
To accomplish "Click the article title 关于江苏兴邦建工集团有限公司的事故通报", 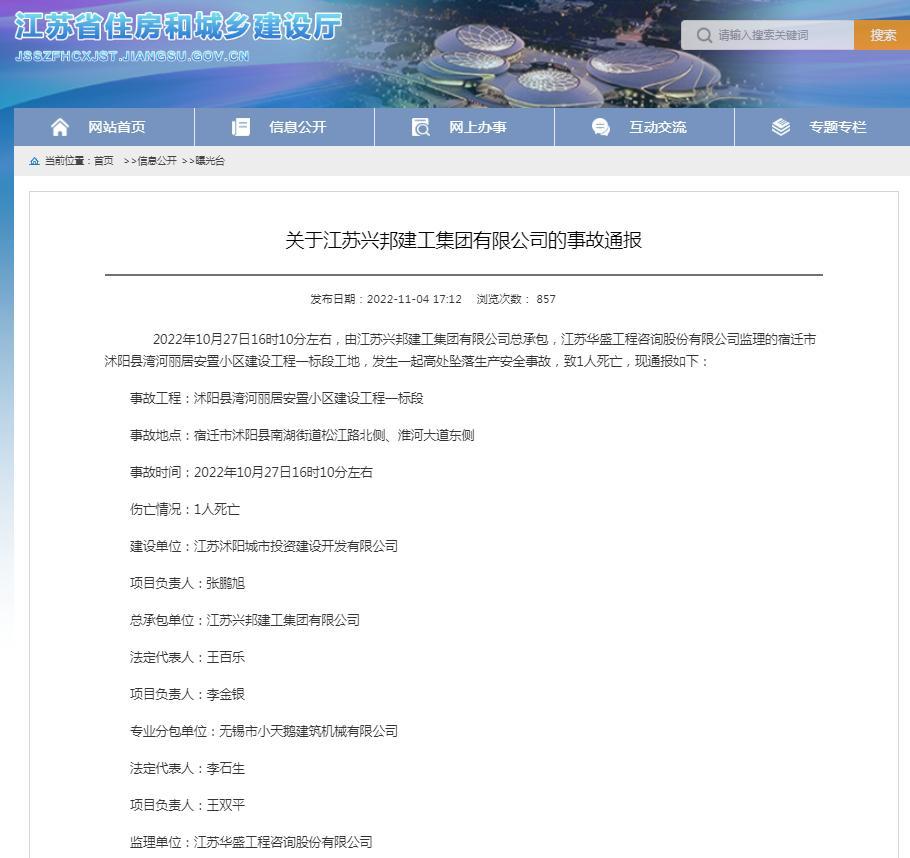I will click(463, 240).
